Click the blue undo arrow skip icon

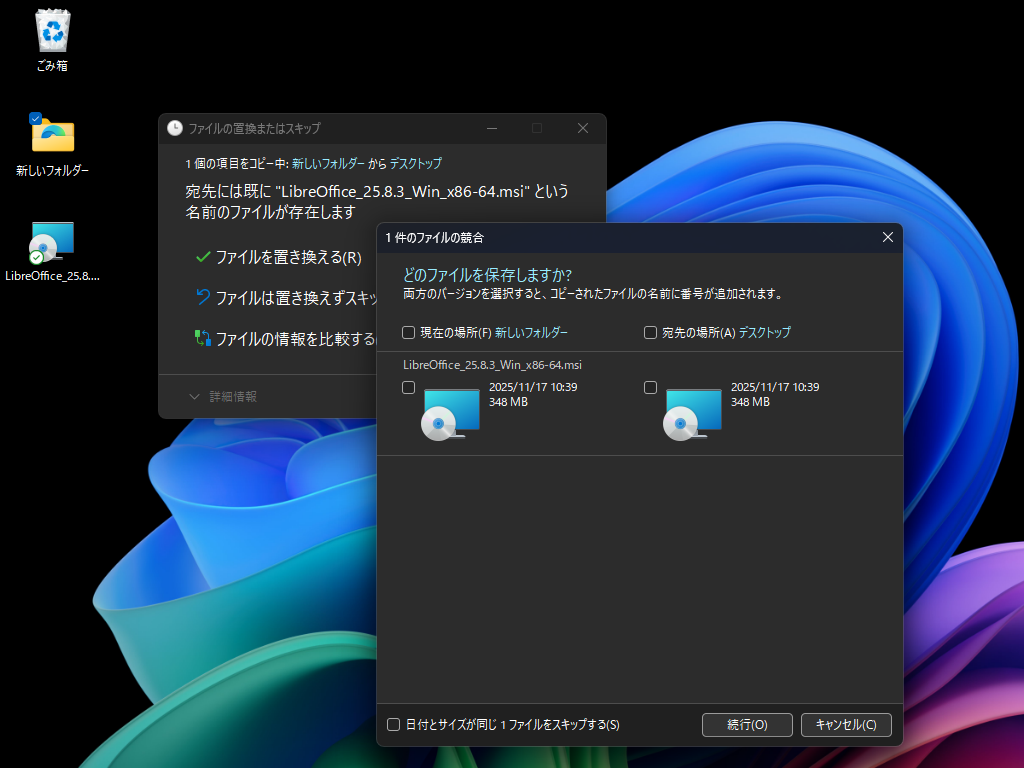203,297
